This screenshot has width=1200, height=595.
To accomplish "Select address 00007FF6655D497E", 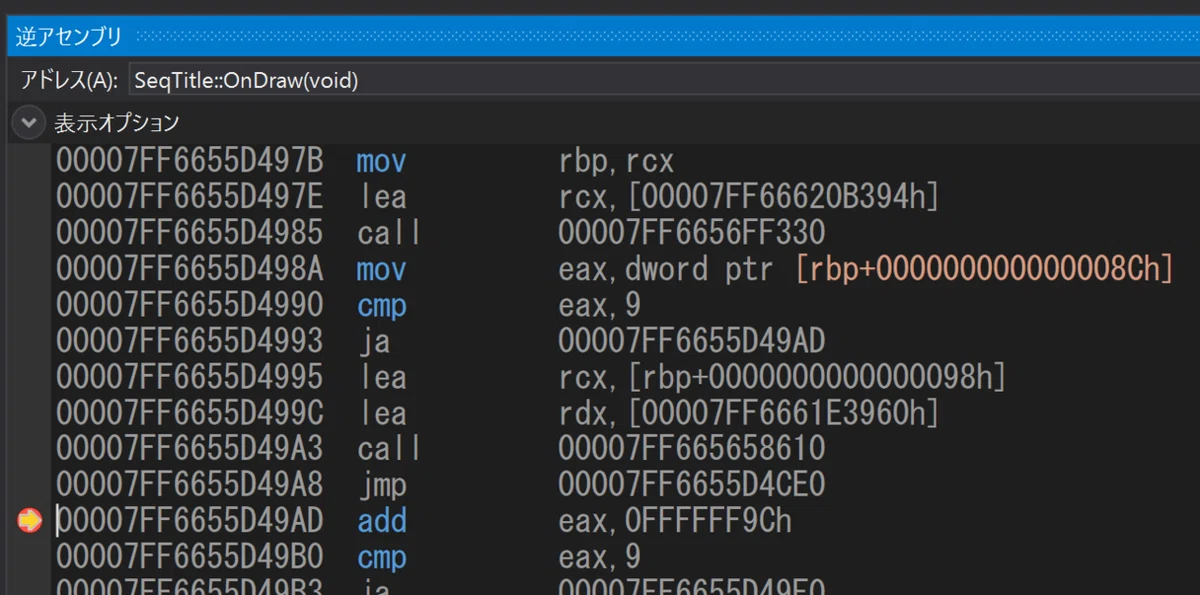I will 189,197.
